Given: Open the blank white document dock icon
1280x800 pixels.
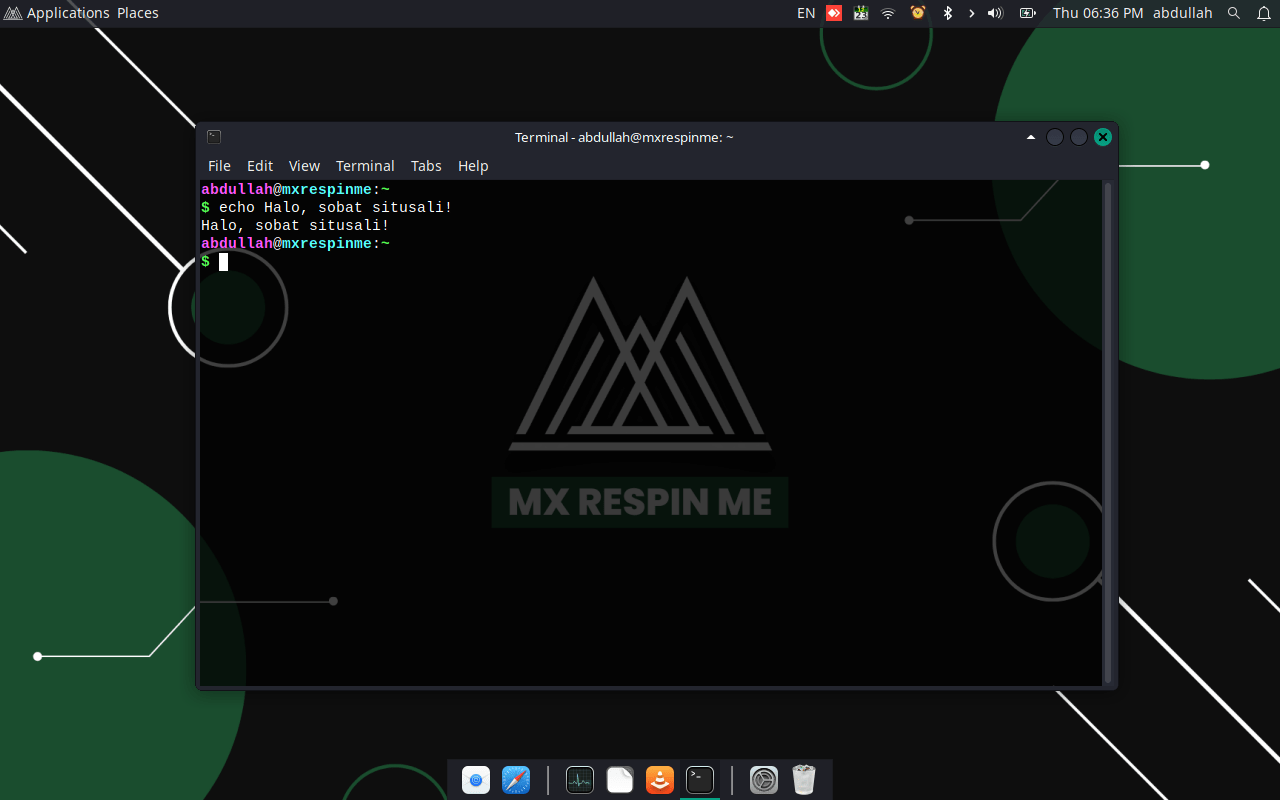Looking at the screenshot, I should pos(620,780).
